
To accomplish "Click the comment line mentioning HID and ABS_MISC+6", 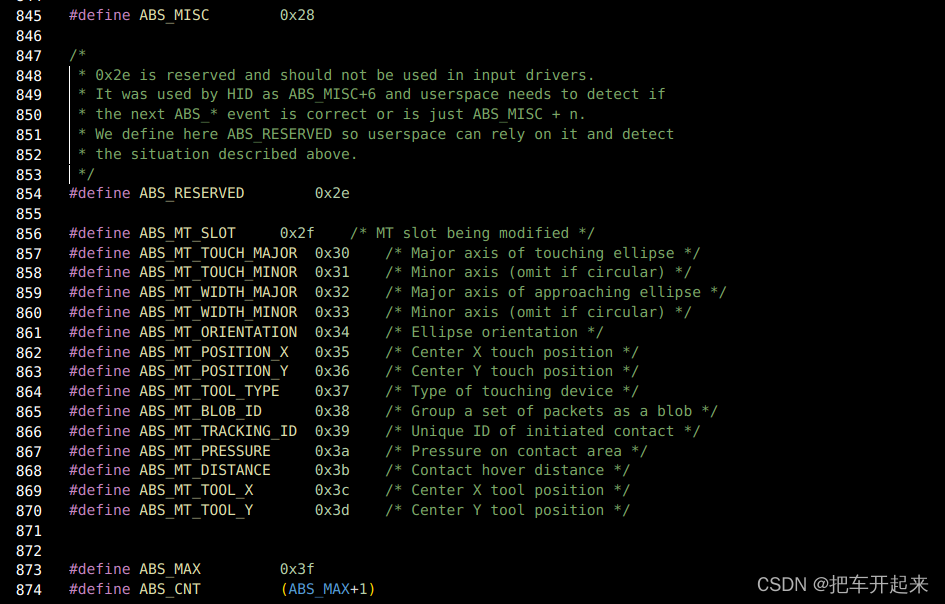I will tap(372, 95).
